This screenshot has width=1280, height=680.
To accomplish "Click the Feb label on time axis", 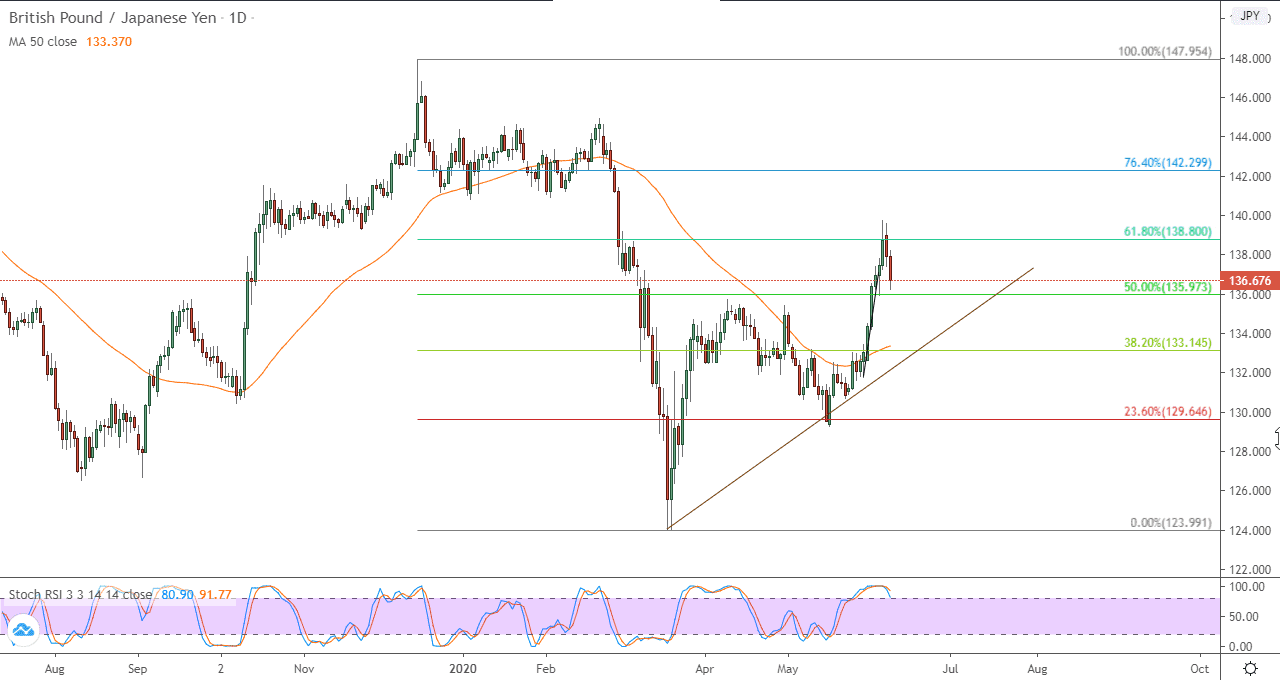I will 546,668.
